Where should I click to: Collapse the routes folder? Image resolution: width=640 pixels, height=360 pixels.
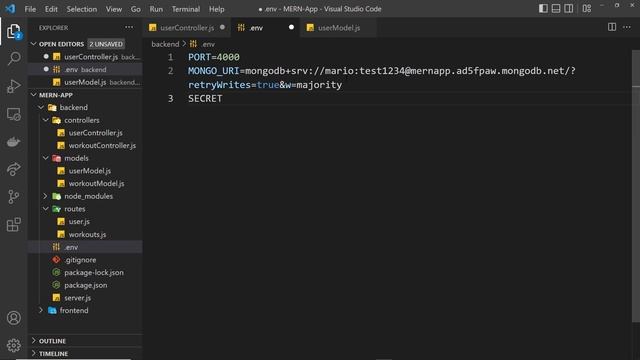46,209
